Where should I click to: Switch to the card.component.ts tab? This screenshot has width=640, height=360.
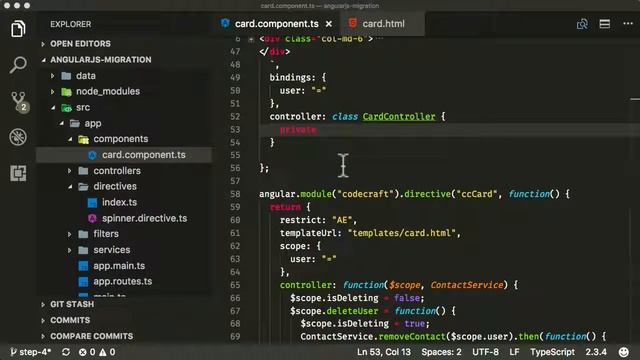[277, 24]
